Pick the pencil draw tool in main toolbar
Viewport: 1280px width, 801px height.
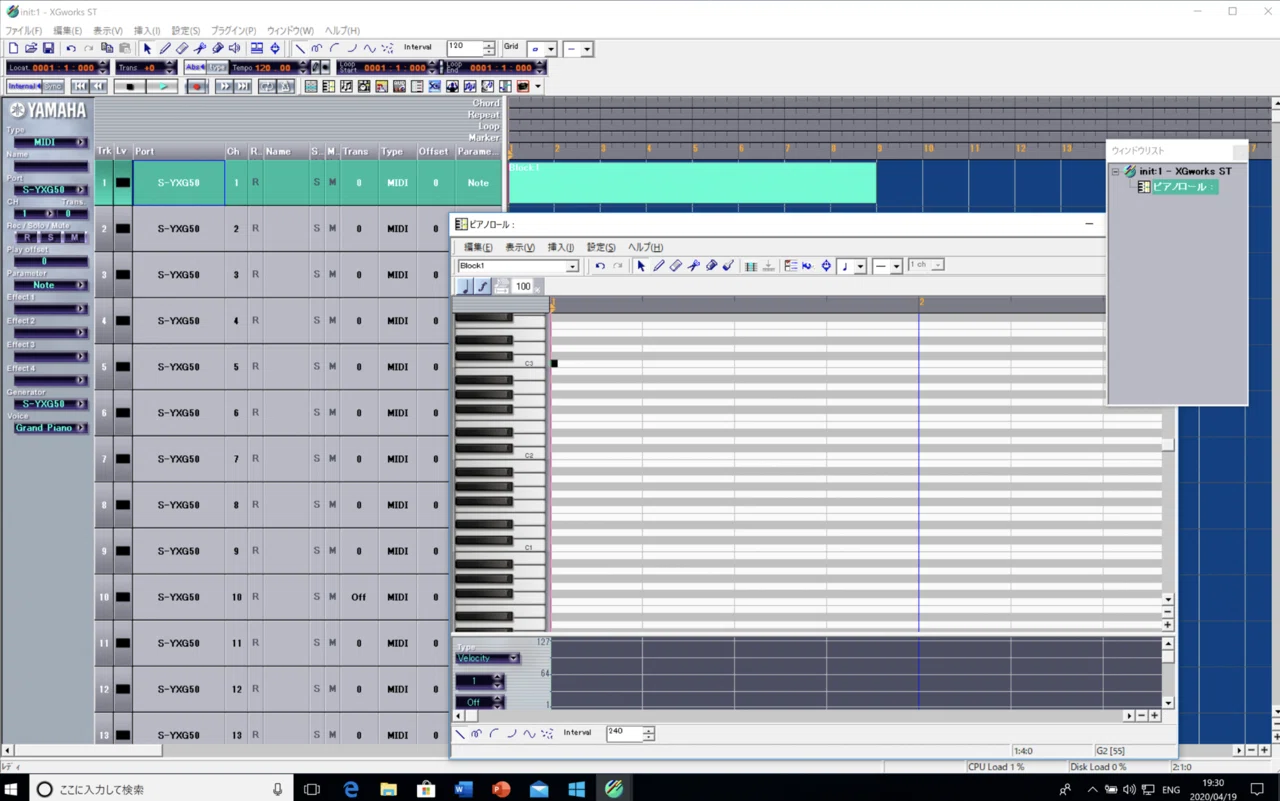coord(165,48)
